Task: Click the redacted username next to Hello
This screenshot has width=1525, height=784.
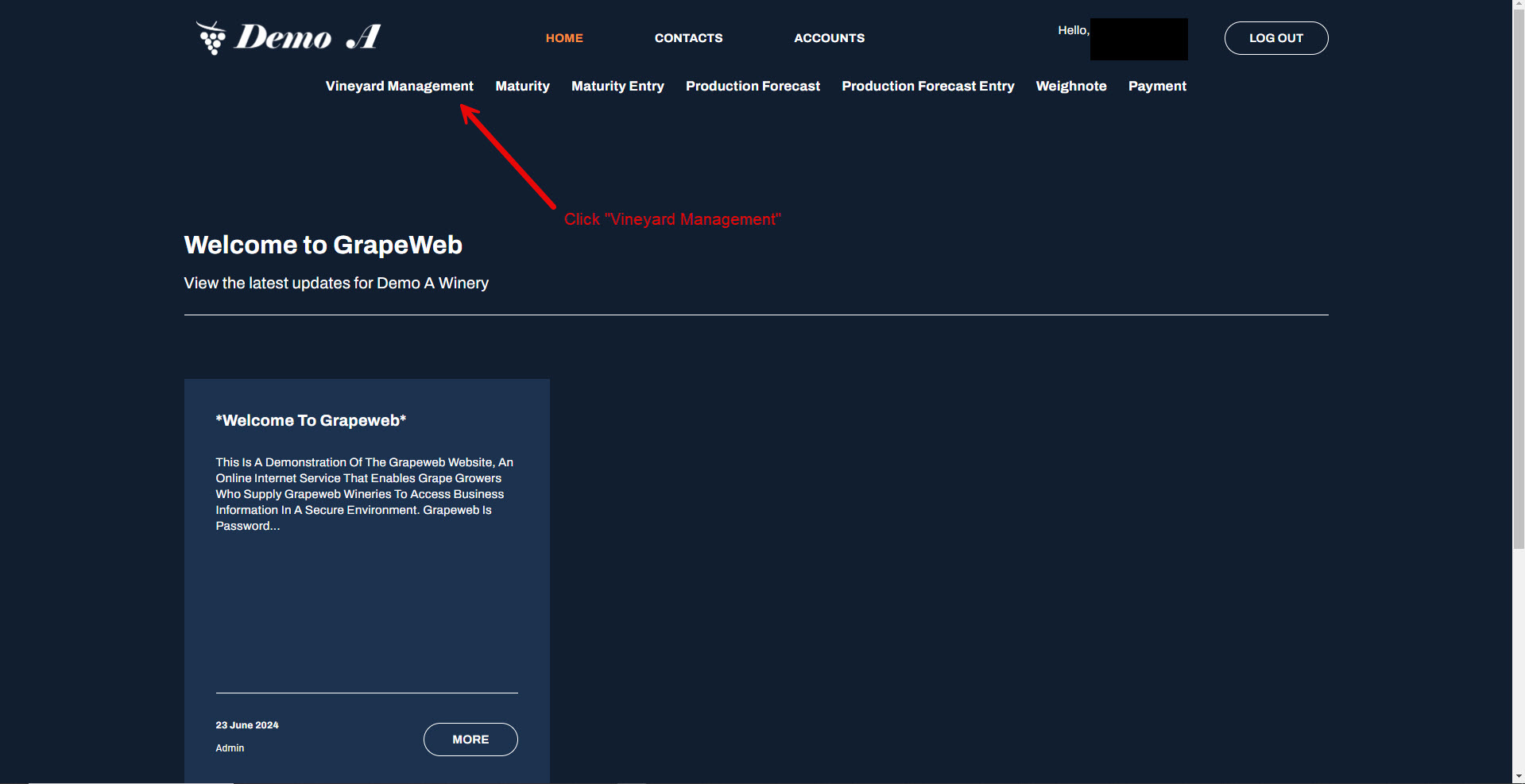Action: [x=1138, y=39]
